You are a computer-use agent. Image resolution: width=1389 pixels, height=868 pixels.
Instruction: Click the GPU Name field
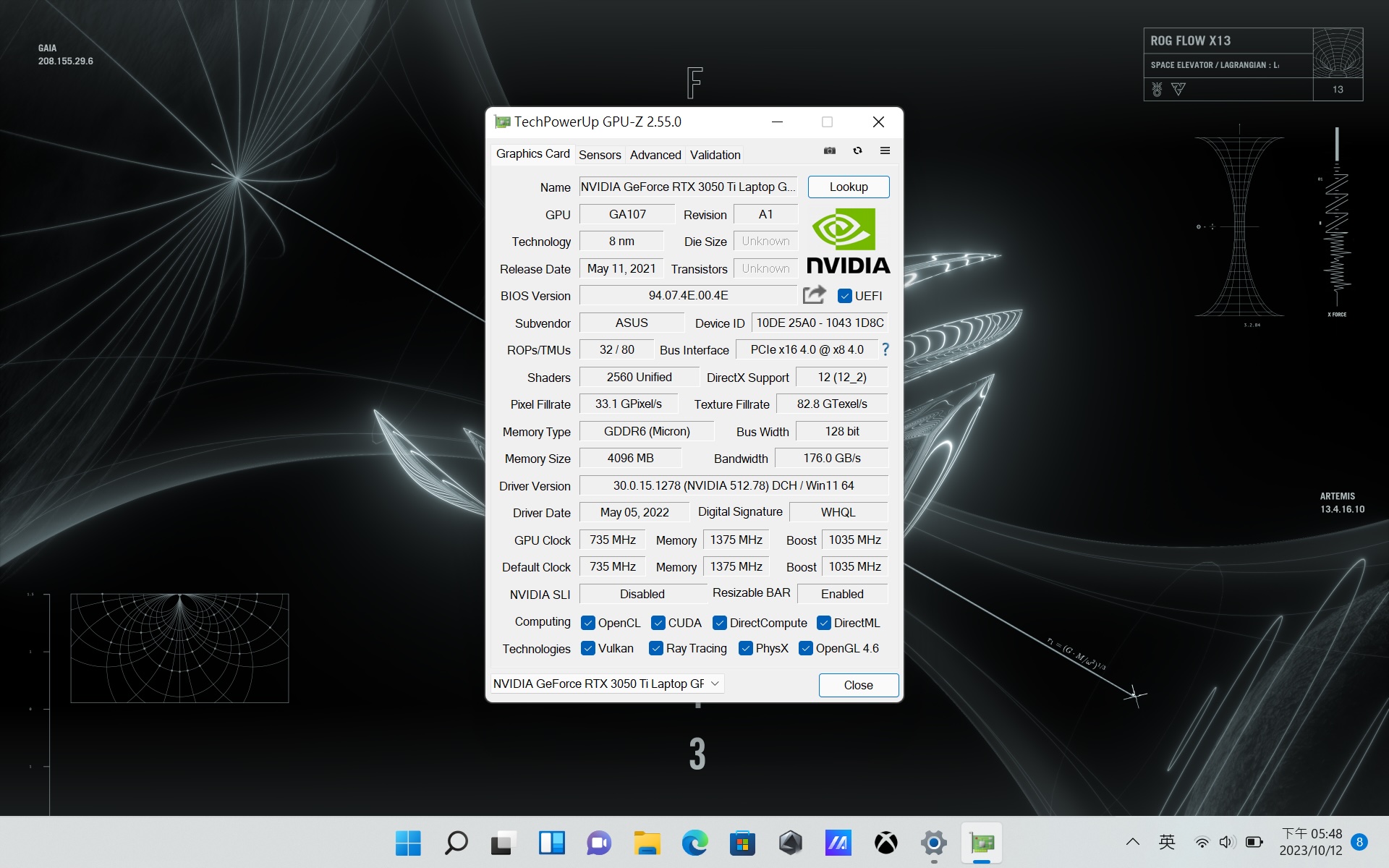(x=688, y=187)
